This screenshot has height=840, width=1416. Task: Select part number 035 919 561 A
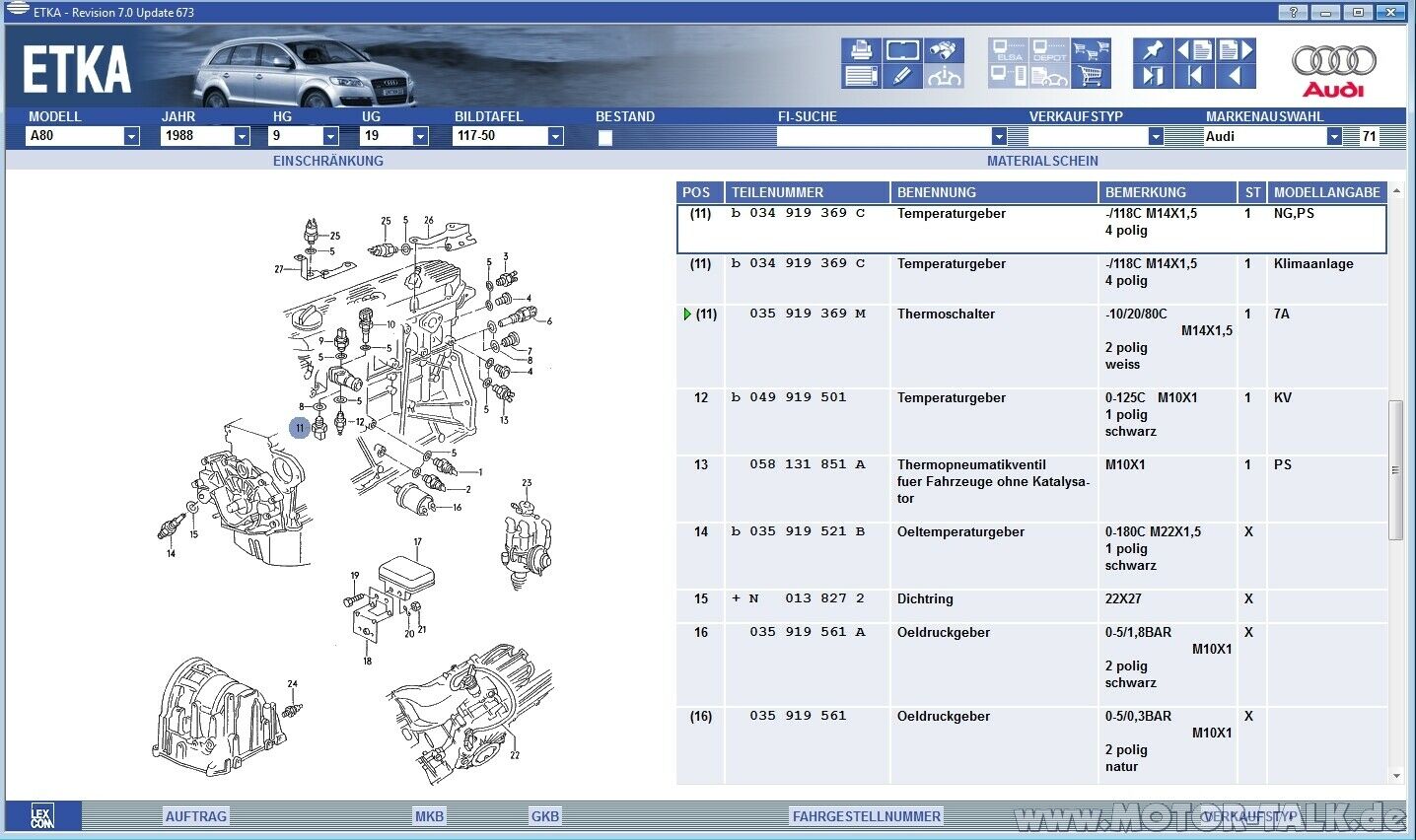808,632
